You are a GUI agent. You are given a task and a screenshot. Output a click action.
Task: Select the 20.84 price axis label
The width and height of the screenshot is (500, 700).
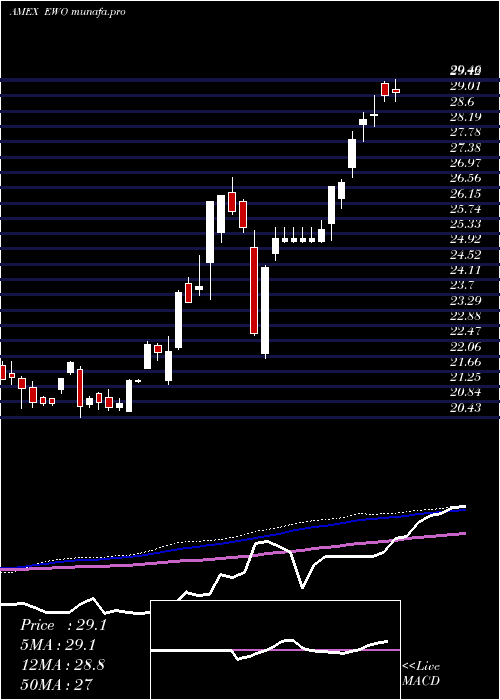[x=465, y=392]
